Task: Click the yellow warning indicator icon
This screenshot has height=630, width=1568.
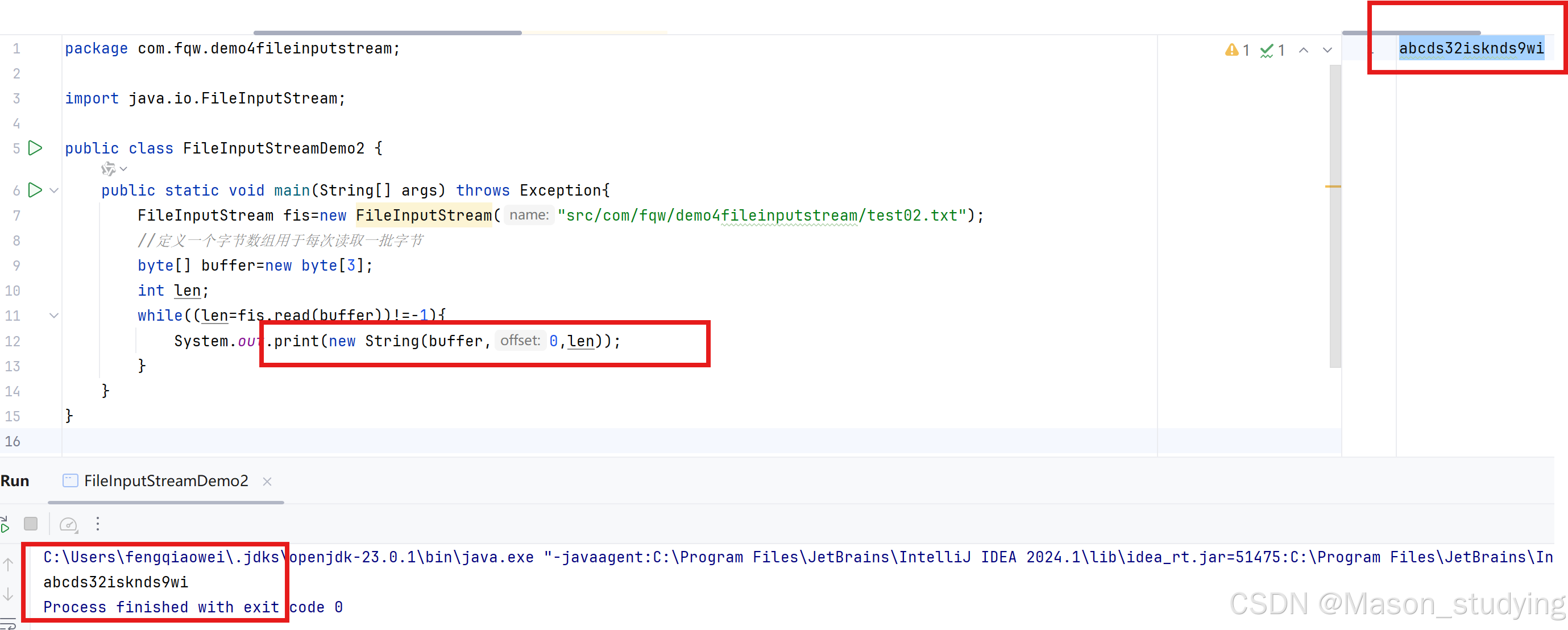Action: [1232, 50]
